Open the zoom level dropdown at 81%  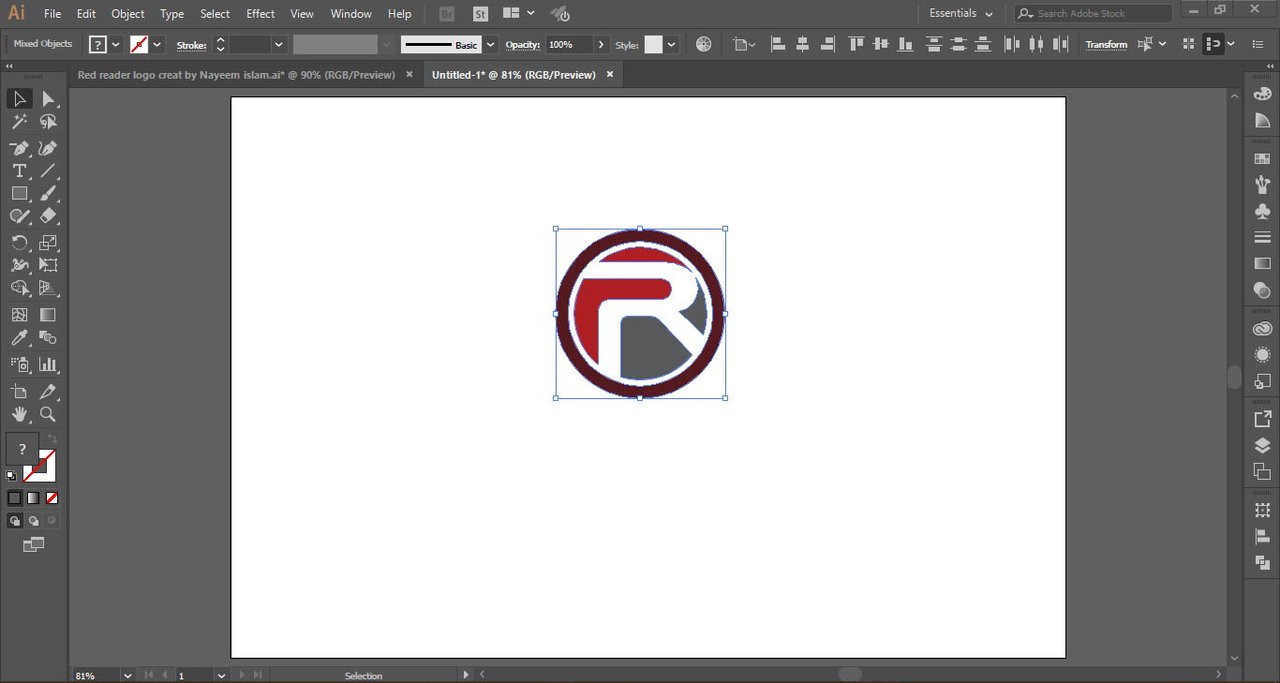click(127, 676)
